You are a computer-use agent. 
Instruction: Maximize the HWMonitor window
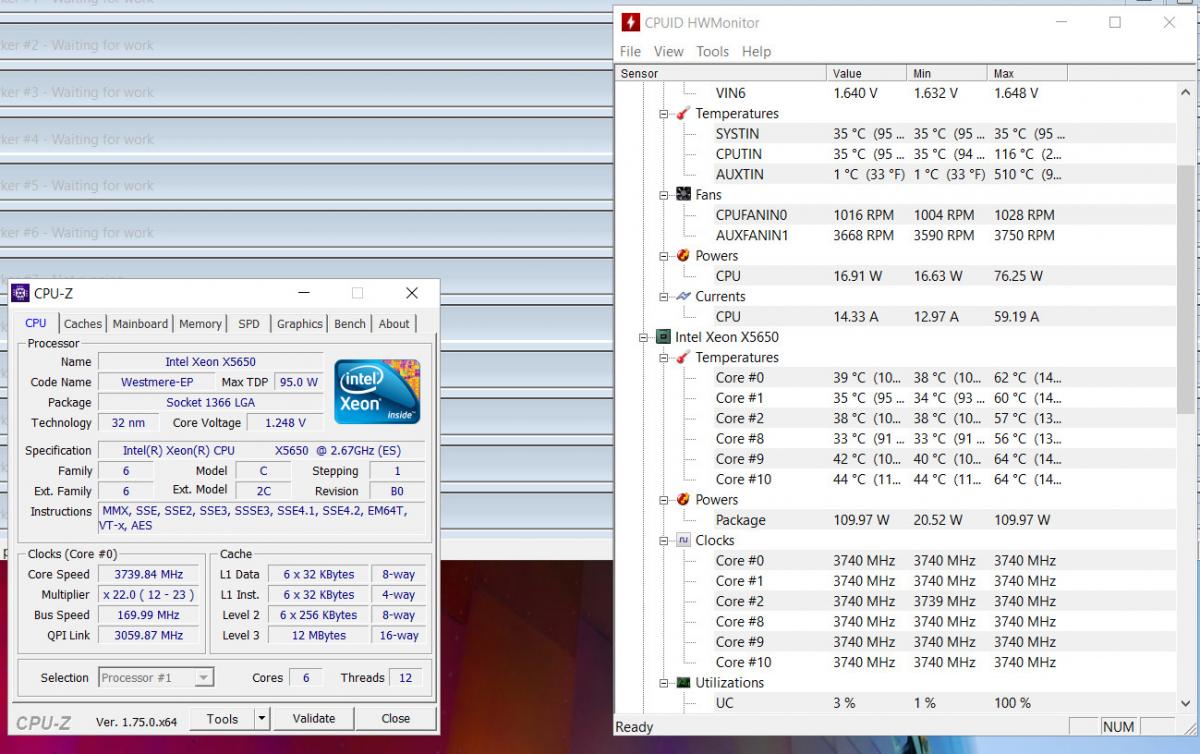(1115, 22)
